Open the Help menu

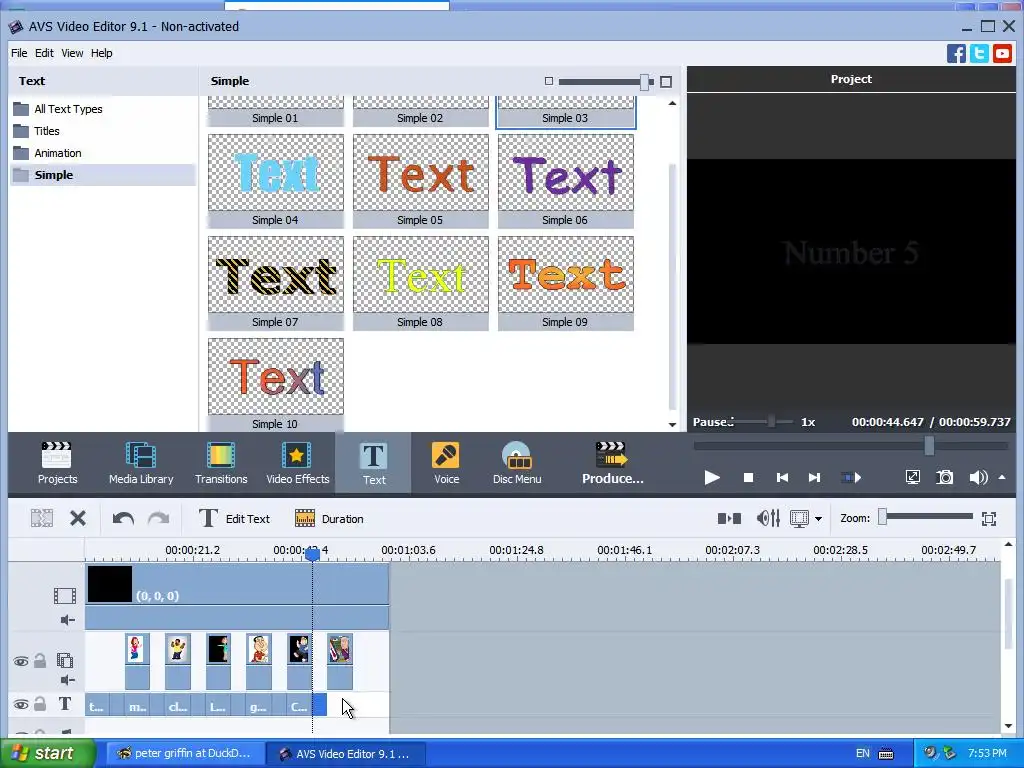[x=101, y=53]
